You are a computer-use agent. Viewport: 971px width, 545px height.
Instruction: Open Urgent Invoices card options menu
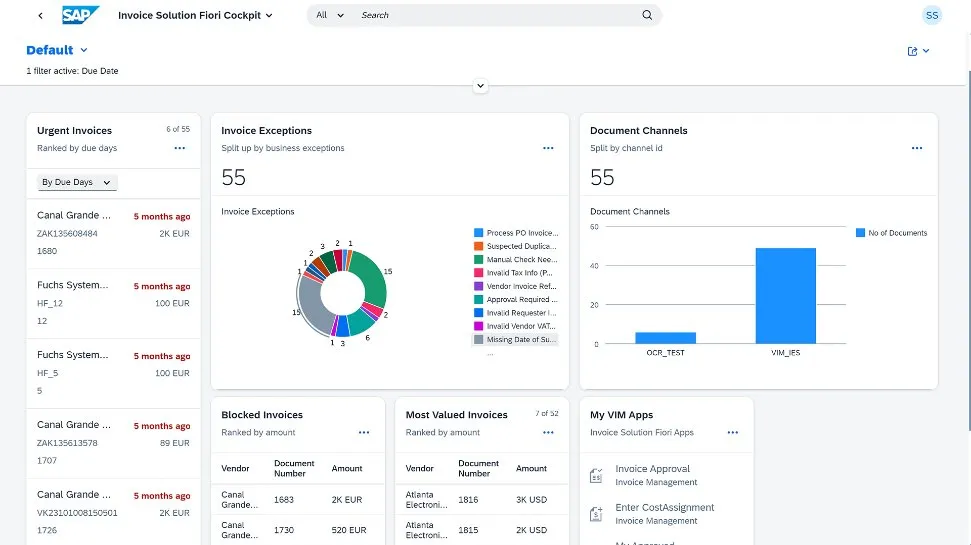(180, 148)
